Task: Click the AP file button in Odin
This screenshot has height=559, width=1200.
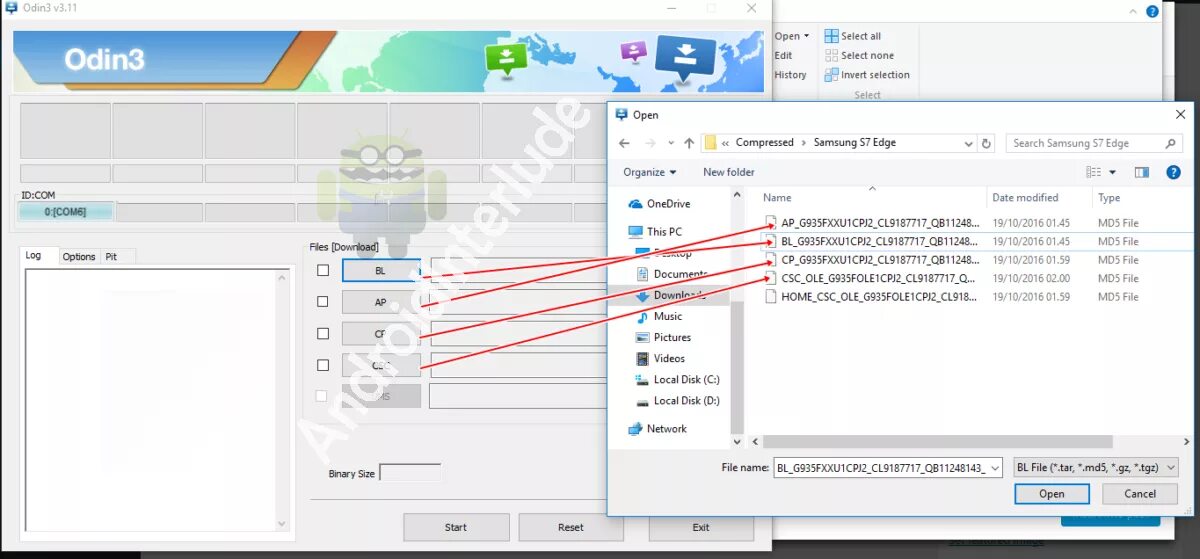Action: [x=381, y=301]
